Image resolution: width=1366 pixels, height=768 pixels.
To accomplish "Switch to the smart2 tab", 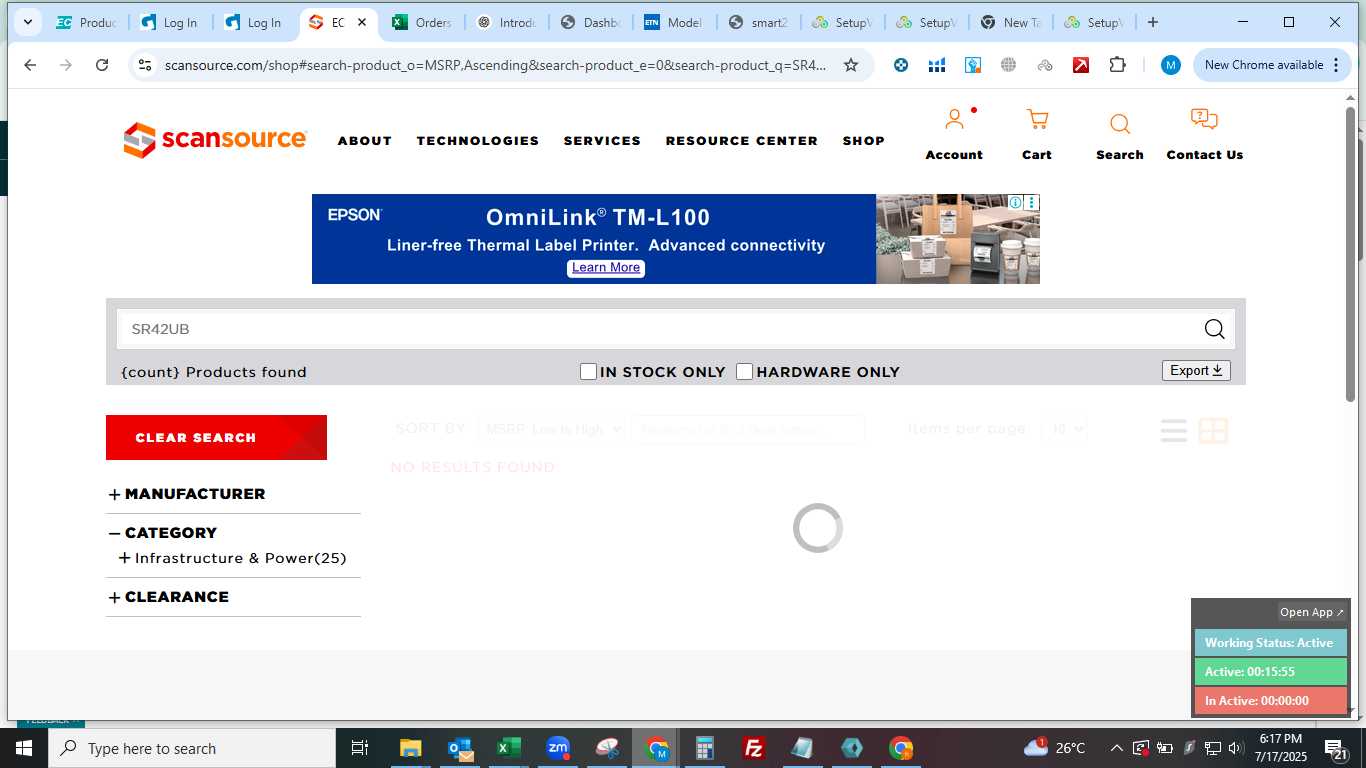I will [758, 22].
